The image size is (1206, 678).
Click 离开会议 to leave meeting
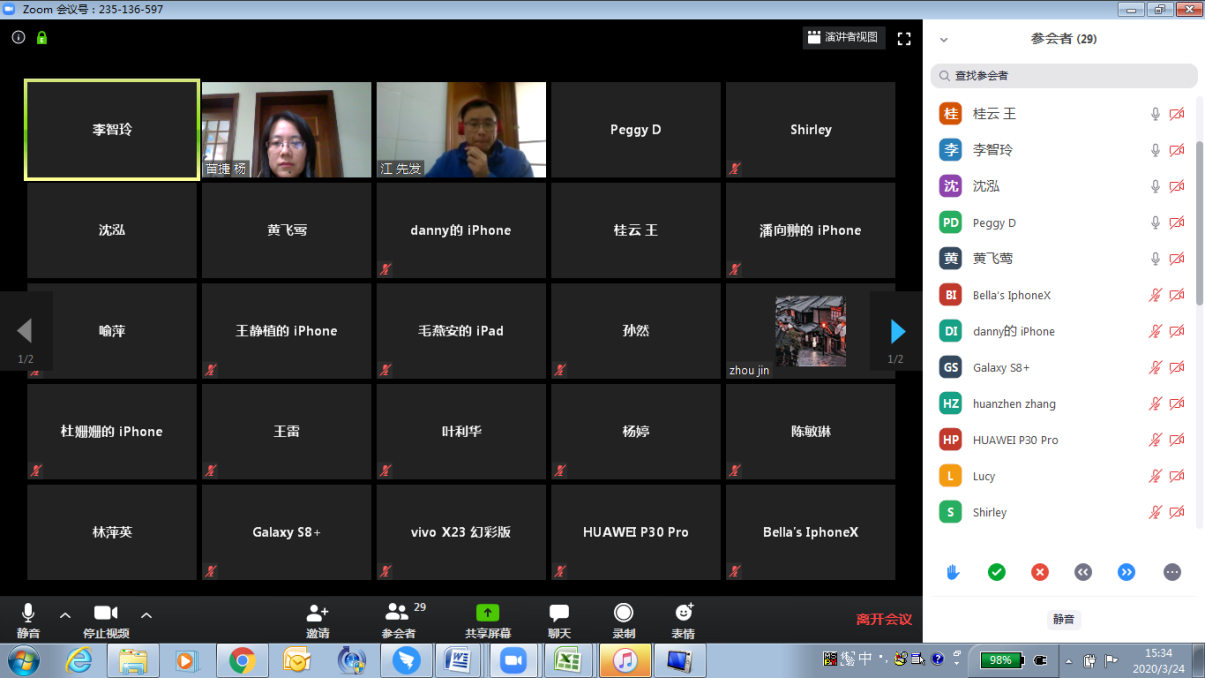tap(883, 619)
